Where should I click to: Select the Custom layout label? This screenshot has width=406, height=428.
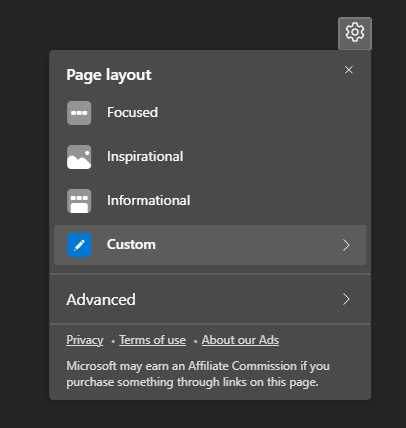[131, 244]
